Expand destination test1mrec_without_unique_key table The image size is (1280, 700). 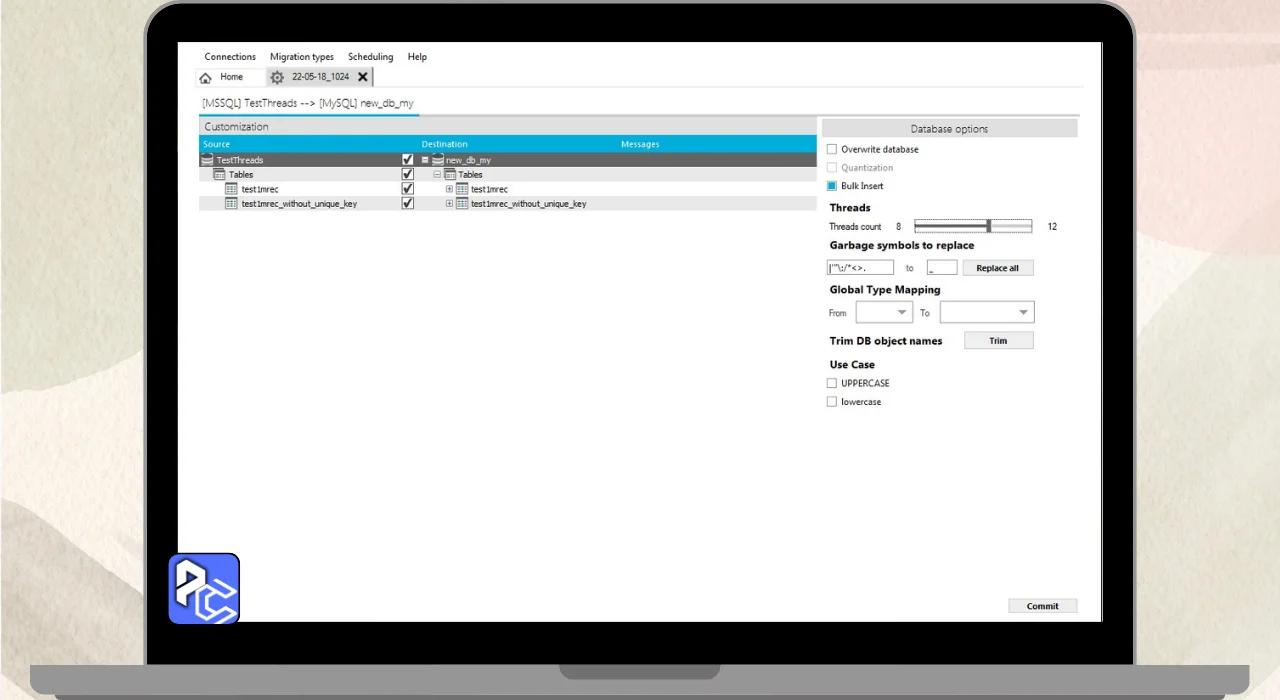[x=449, y=203]
